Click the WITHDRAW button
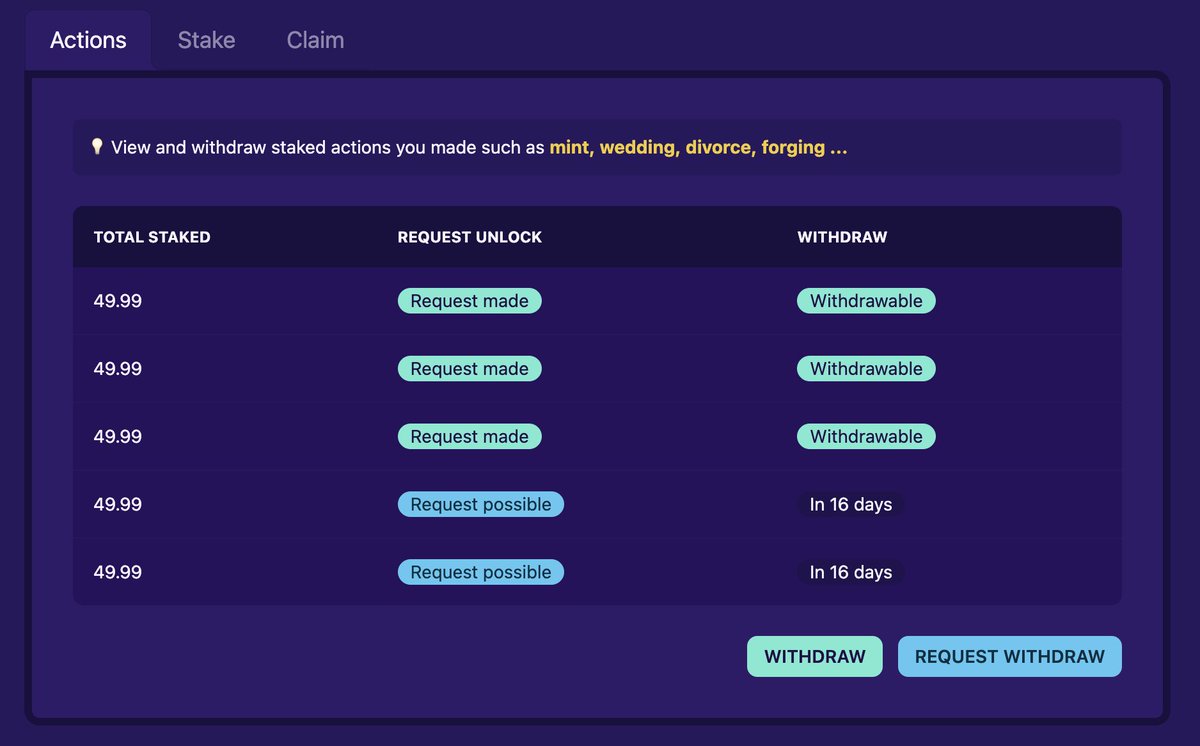Screen dimensions: 1200x746 815,657
